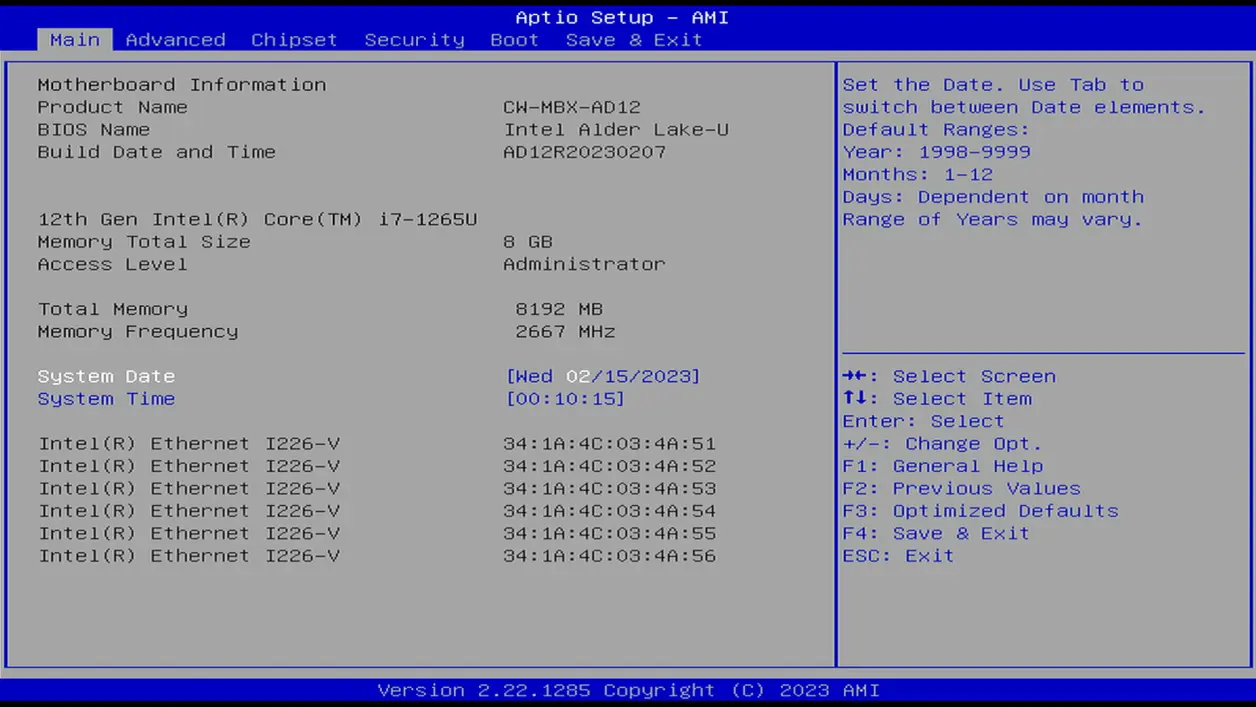The image size is (1256, 707).
Task: Click the Build Date and Time label
Action: coord(156,152)
